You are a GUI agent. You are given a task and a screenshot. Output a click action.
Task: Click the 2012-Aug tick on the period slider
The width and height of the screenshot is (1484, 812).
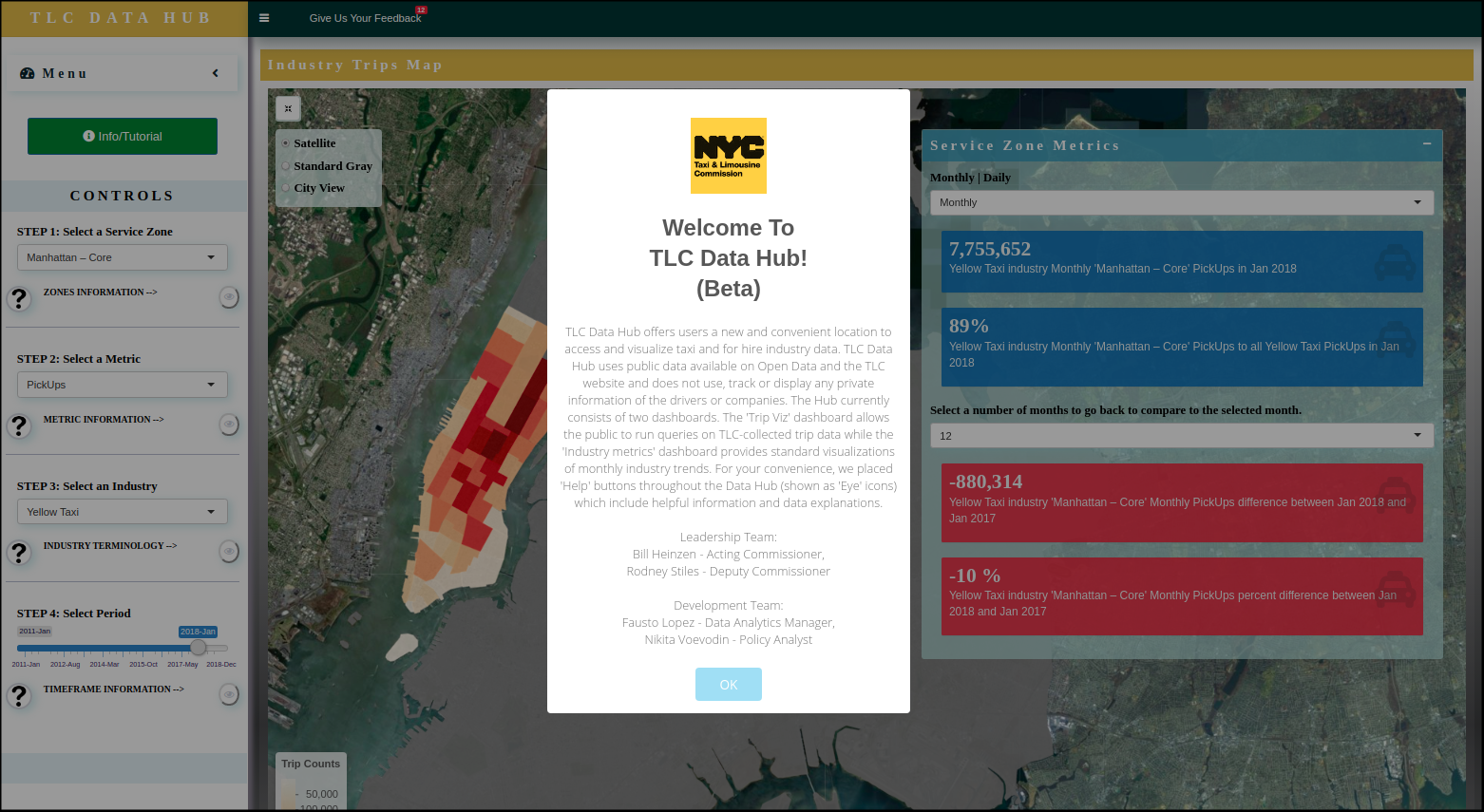[66, 665]
